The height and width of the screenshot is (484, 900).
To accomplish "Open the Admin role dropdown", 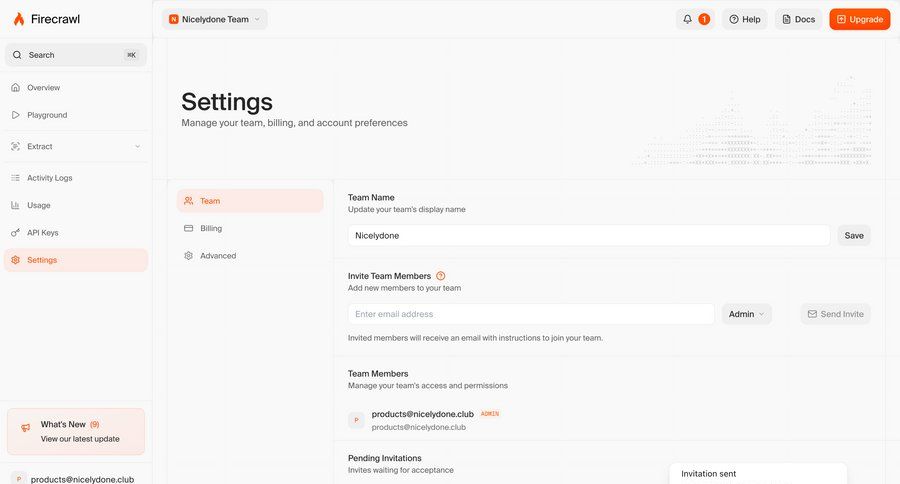I will 746,314.
